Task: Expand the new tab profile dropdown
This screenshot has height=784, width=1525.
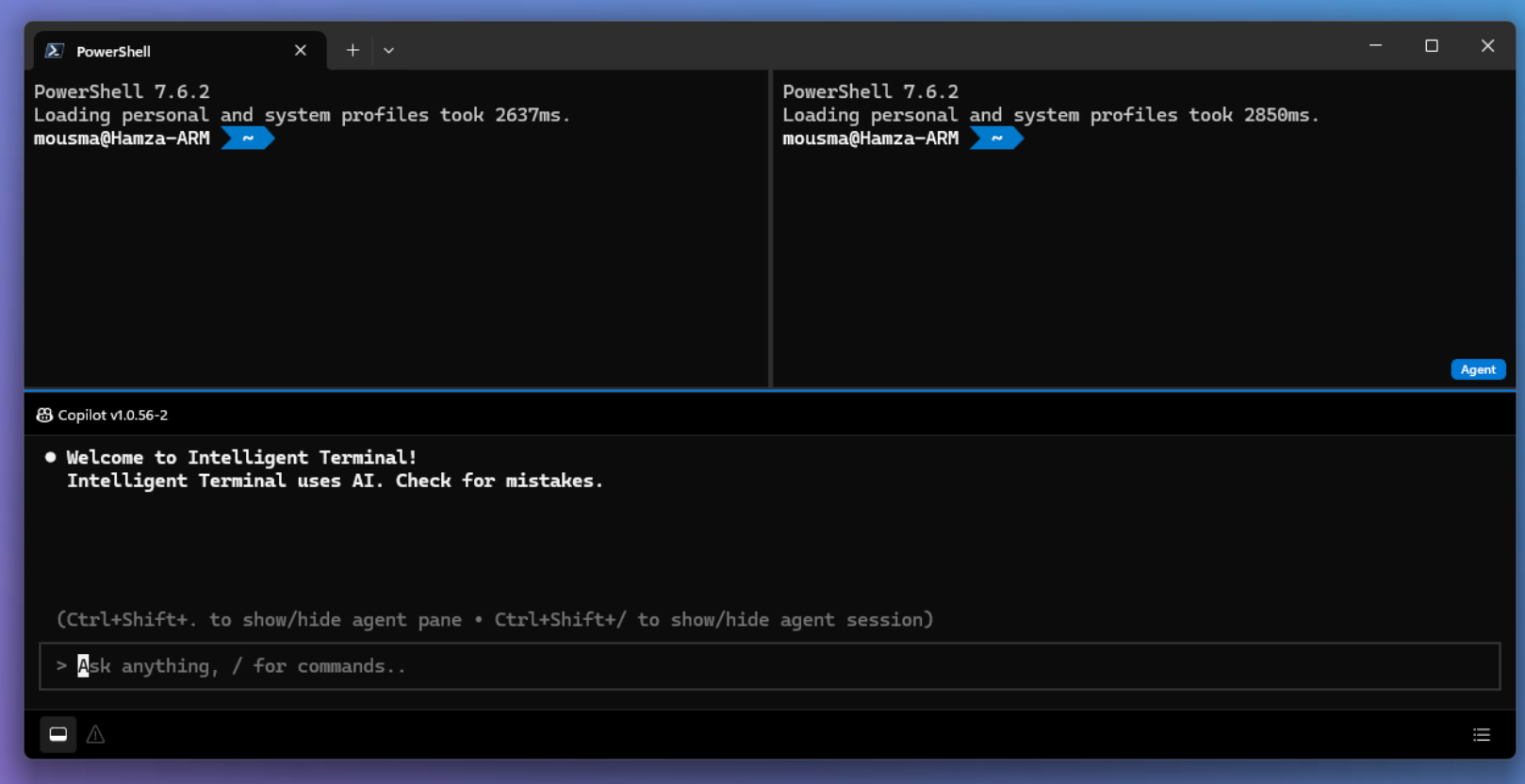Action: [388, 51]
